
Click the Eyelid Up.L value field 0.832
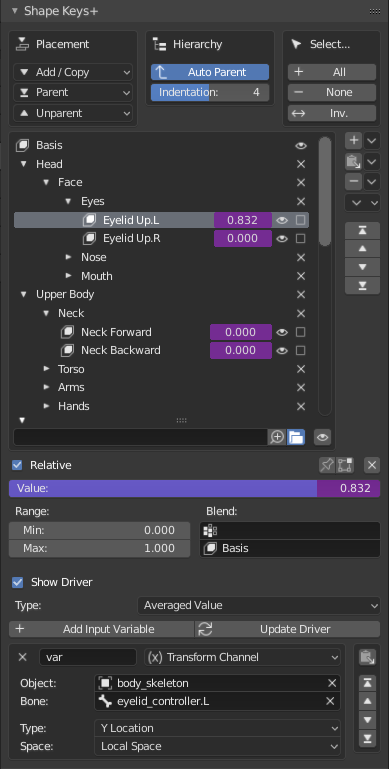[x=243, y=220]
